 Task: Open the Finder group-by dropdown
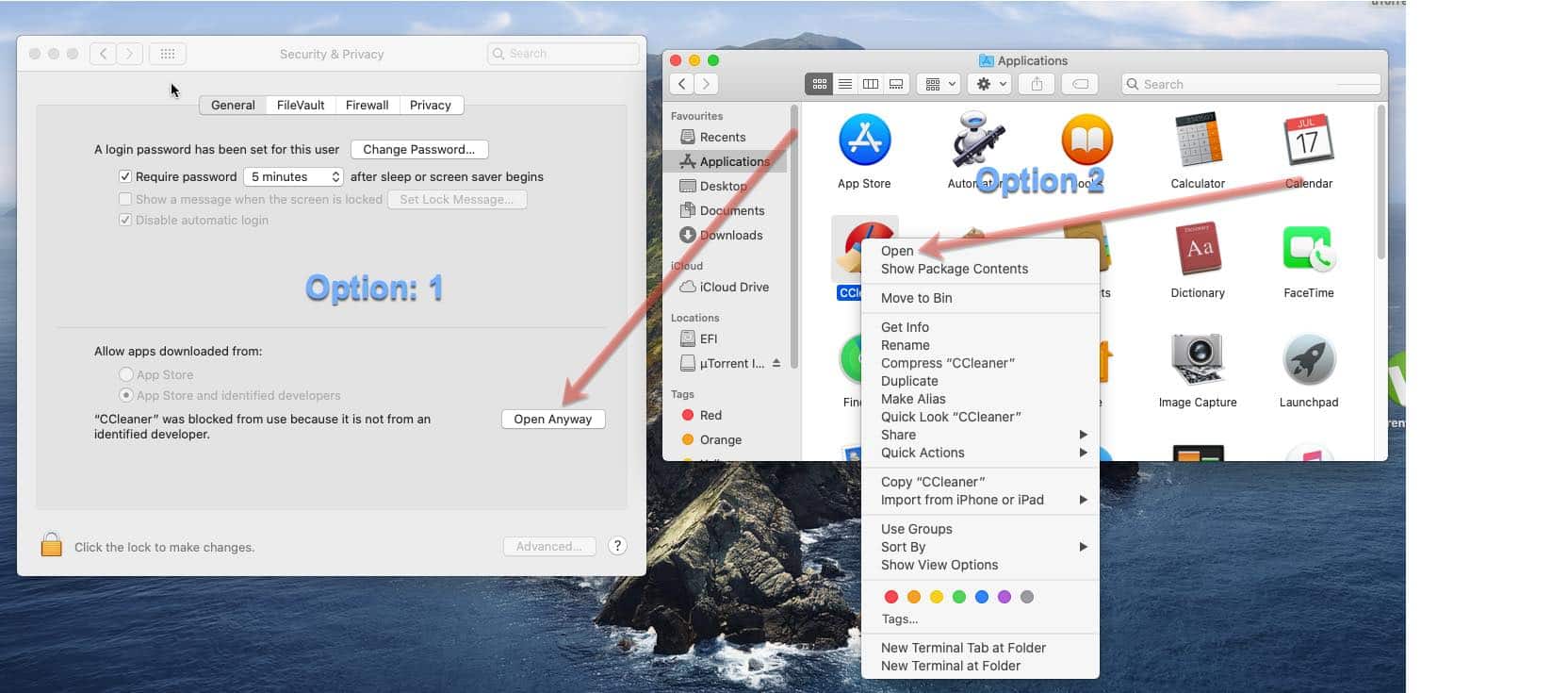938,84
